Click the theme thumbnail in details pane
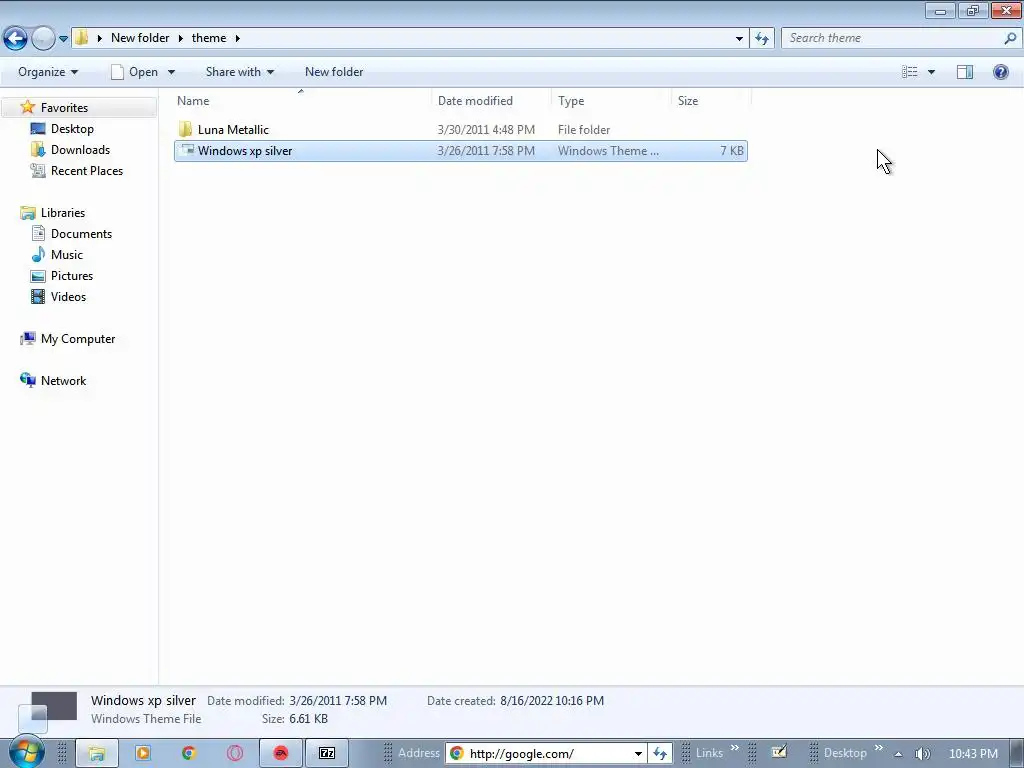The image size is (1024, 768). 47,712
